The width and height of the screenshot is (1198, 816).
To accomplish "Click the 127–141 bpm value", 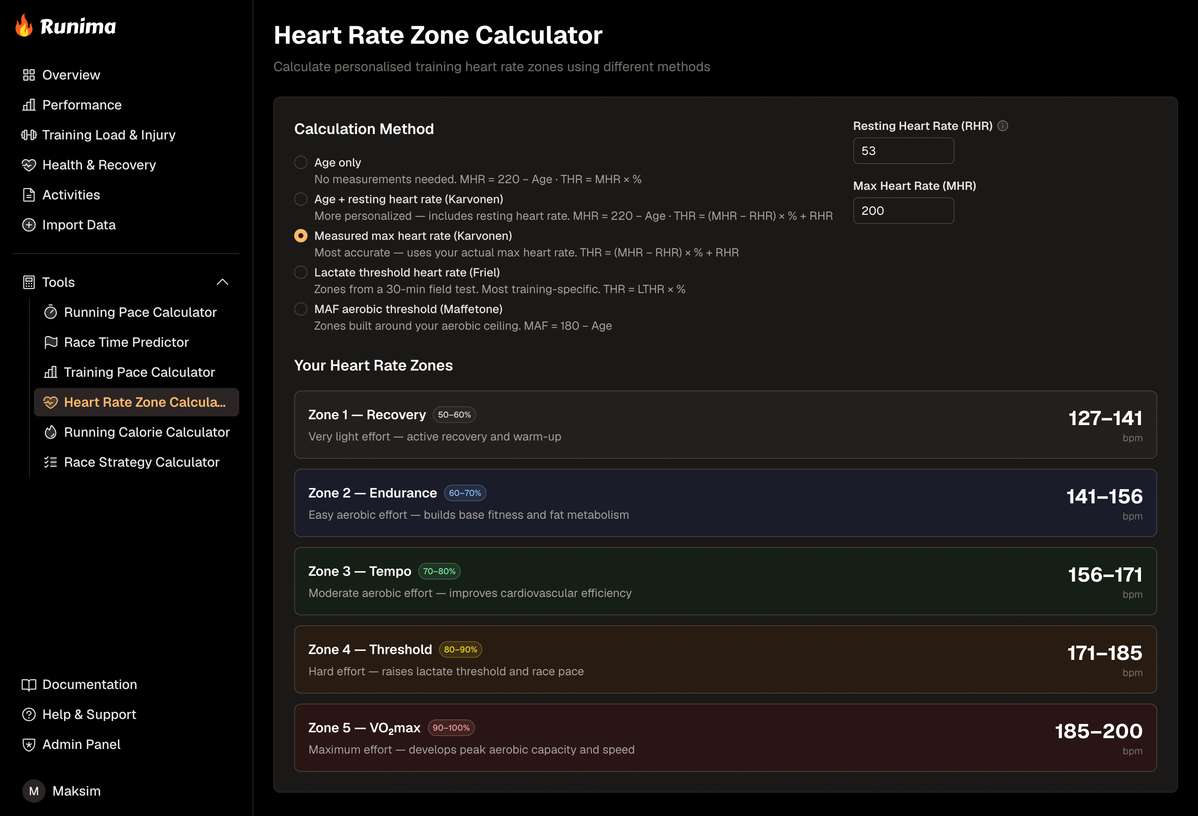I will point(1105,419).
